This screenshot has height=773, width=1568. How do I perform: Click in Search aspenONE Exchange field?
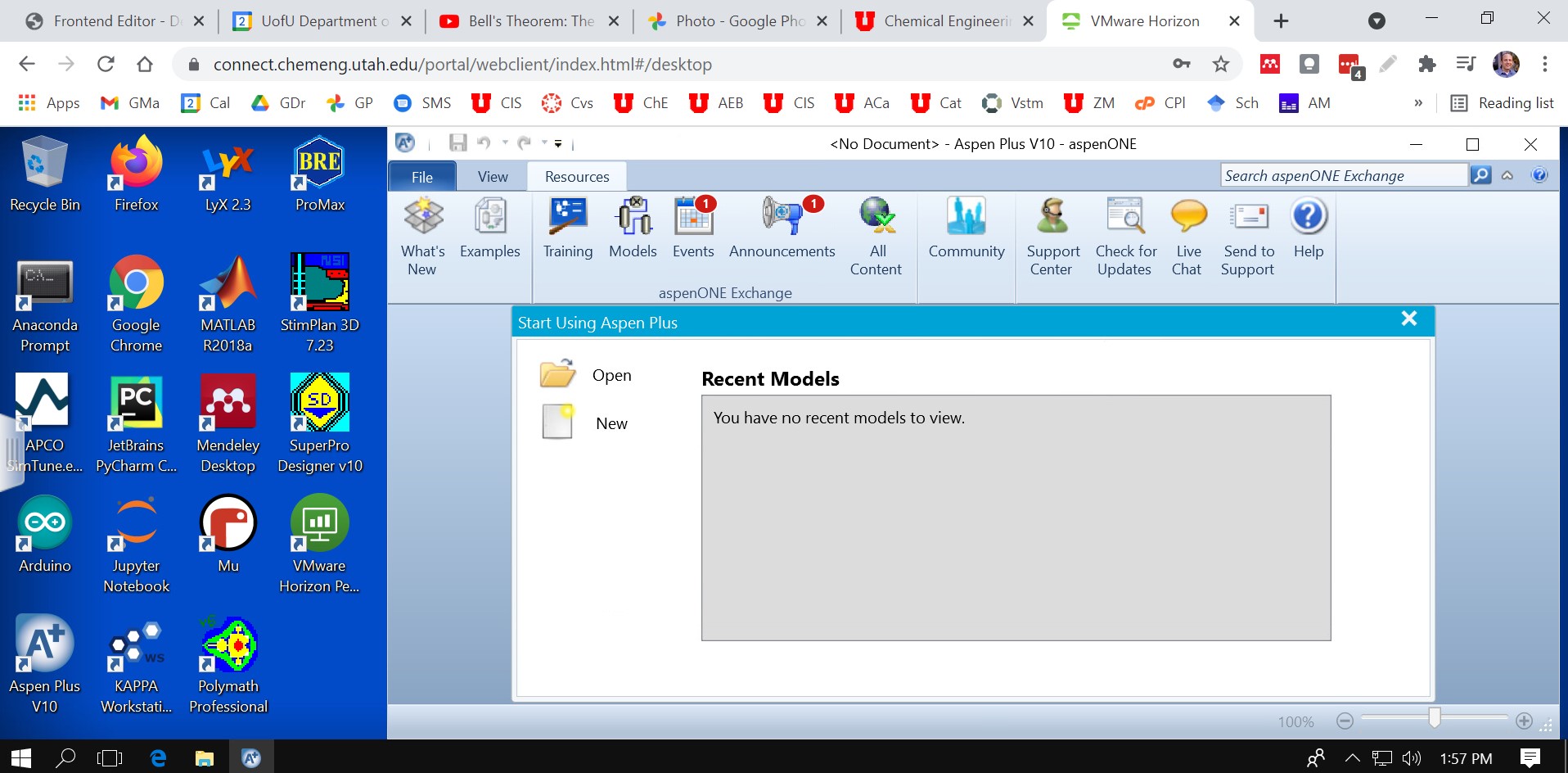[x=1344, y=175]
